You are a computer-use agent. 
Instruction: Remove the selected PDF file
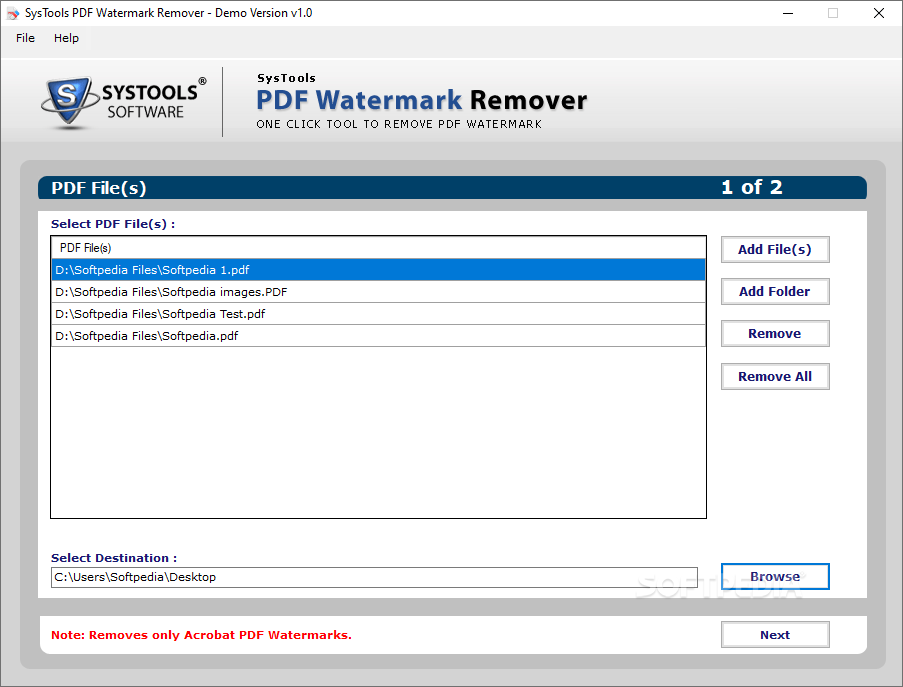[x=775, y=333]
